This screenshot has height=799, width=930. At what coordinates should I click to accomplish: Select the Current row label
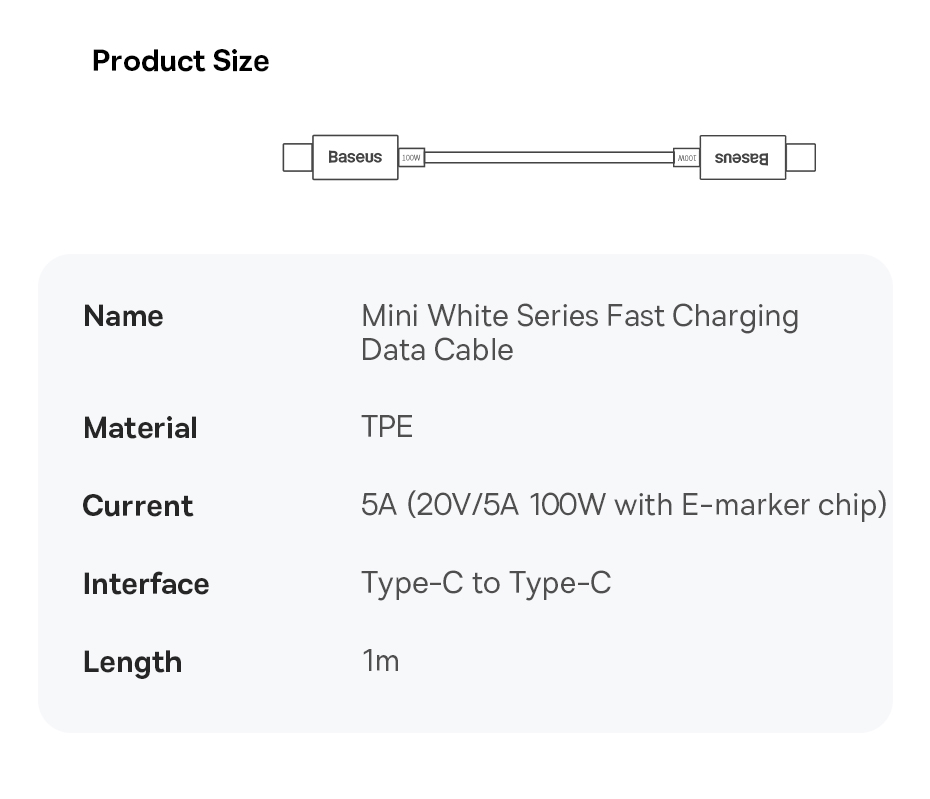[137, 506]
